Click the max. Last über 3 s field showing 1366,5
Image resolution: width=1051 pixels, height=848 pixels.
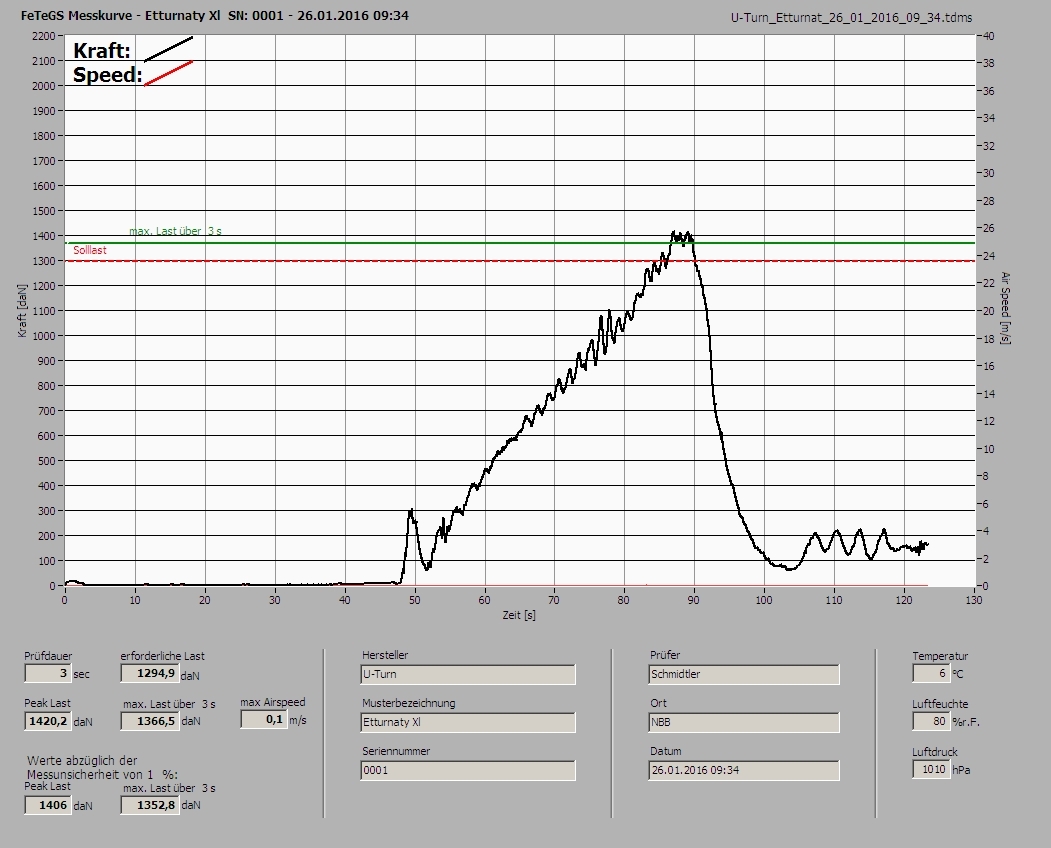149,721
